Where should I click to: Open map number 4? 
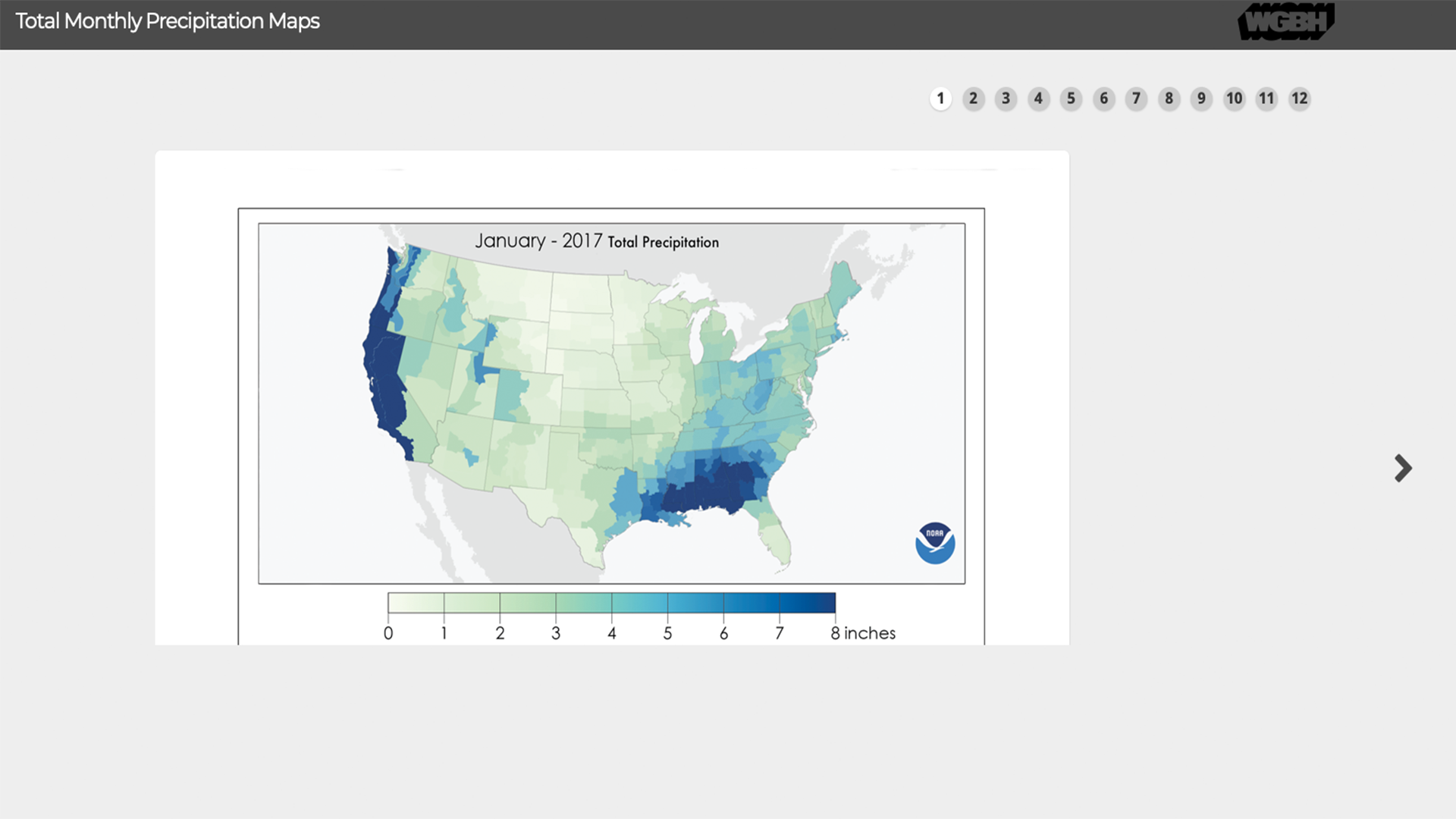[1038, 99]
